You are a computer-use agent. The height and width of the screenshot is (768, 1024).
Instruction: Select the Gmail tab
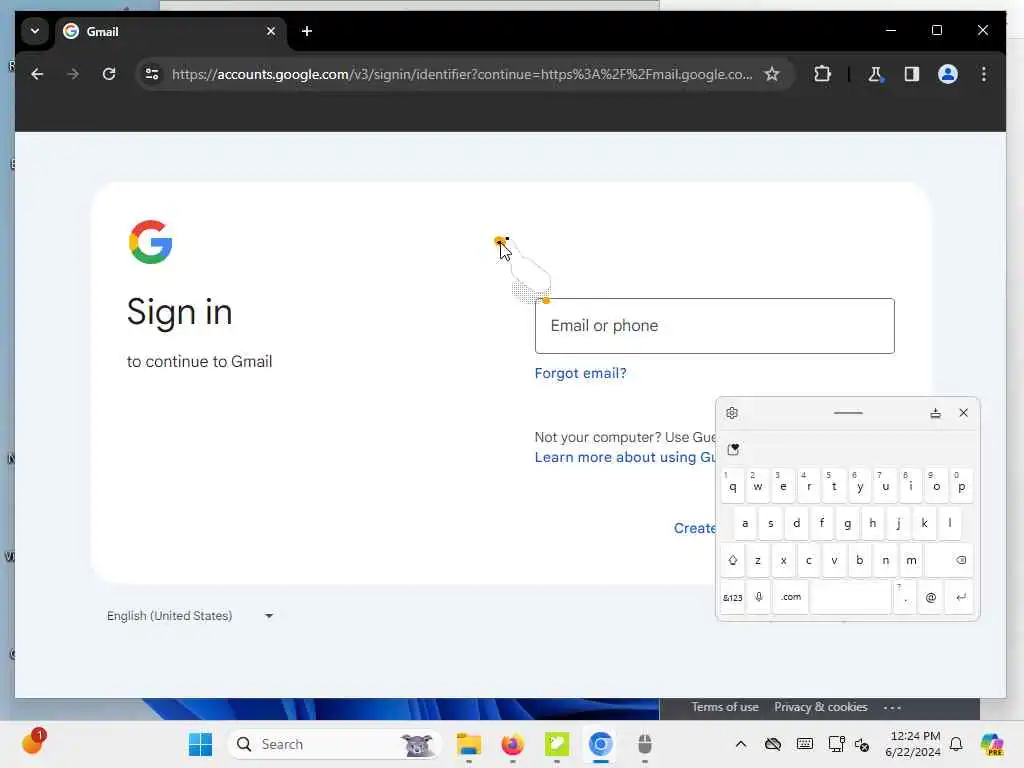[x=170, y=31]
